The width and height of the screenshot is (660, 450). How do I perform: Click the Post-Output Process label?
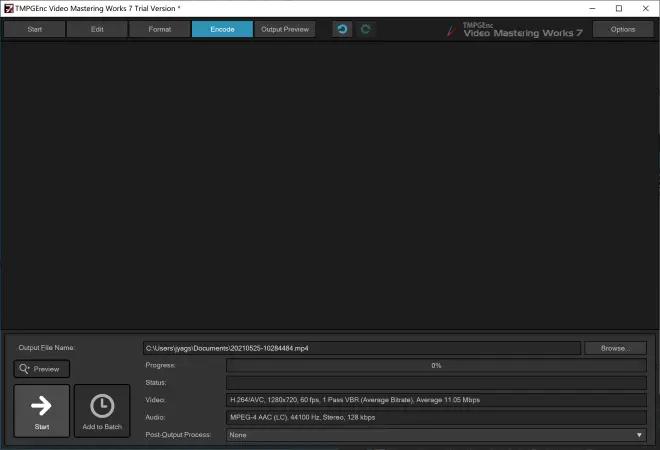click(178, 434)
